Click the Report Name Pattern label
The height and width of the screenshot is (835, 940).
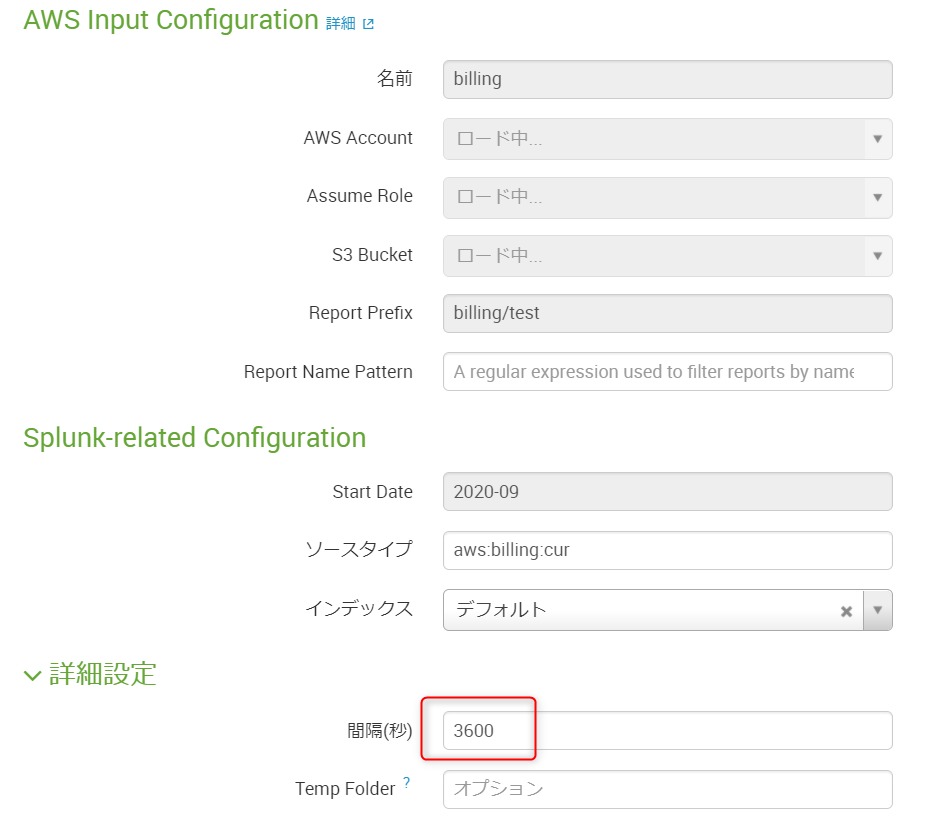coord(328,372)
